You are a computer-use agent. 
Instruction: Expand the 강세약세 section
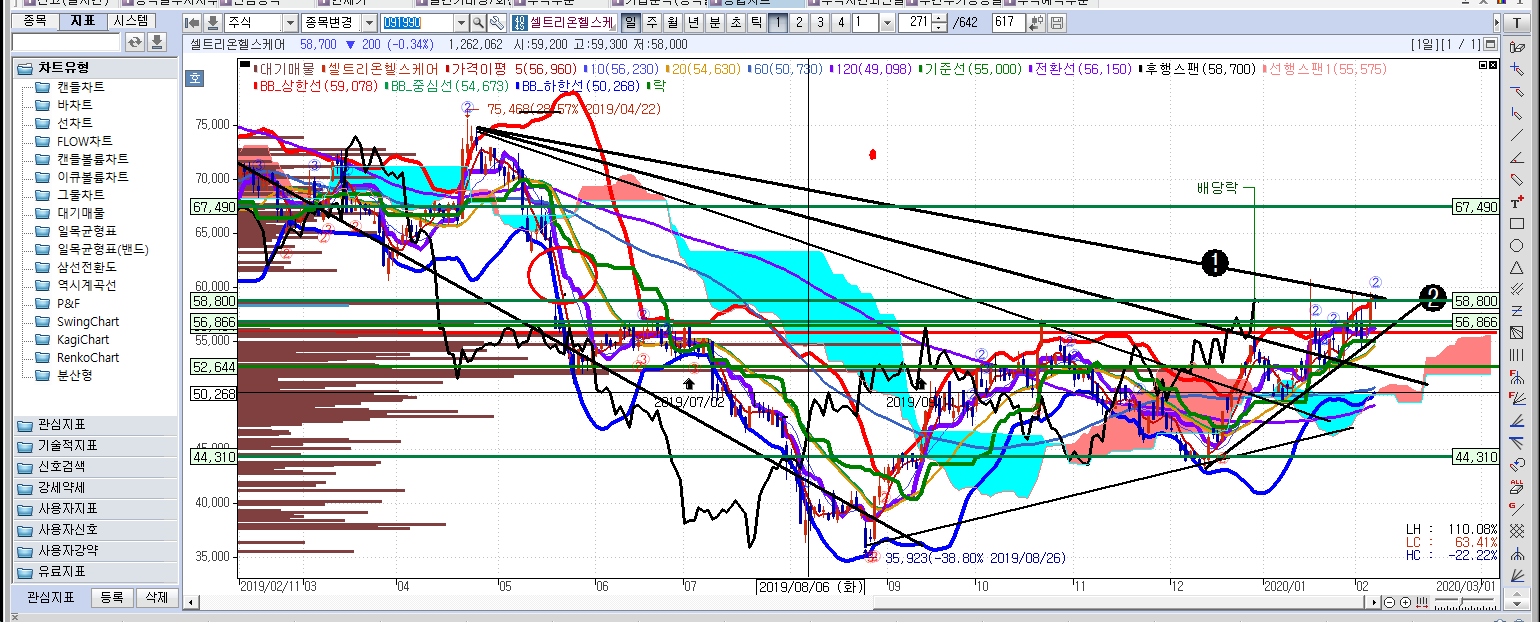(x=95, y=487)
